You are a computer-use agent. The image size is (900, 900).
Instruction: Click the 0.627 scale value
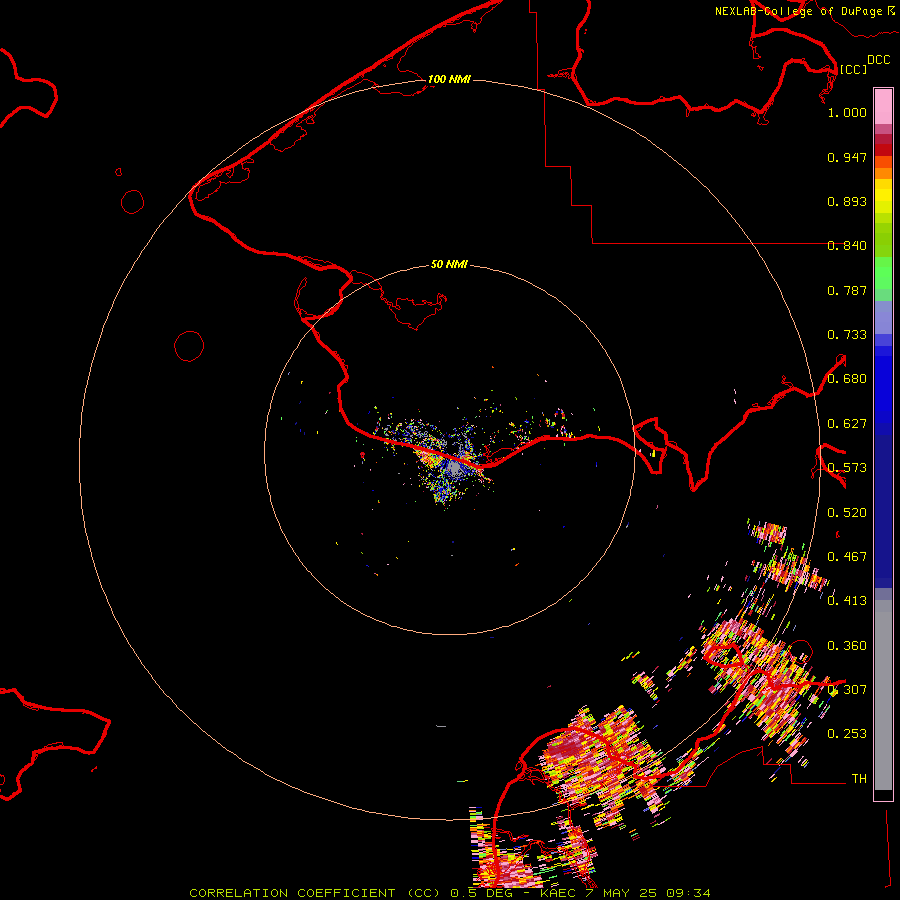click(847, 424)
